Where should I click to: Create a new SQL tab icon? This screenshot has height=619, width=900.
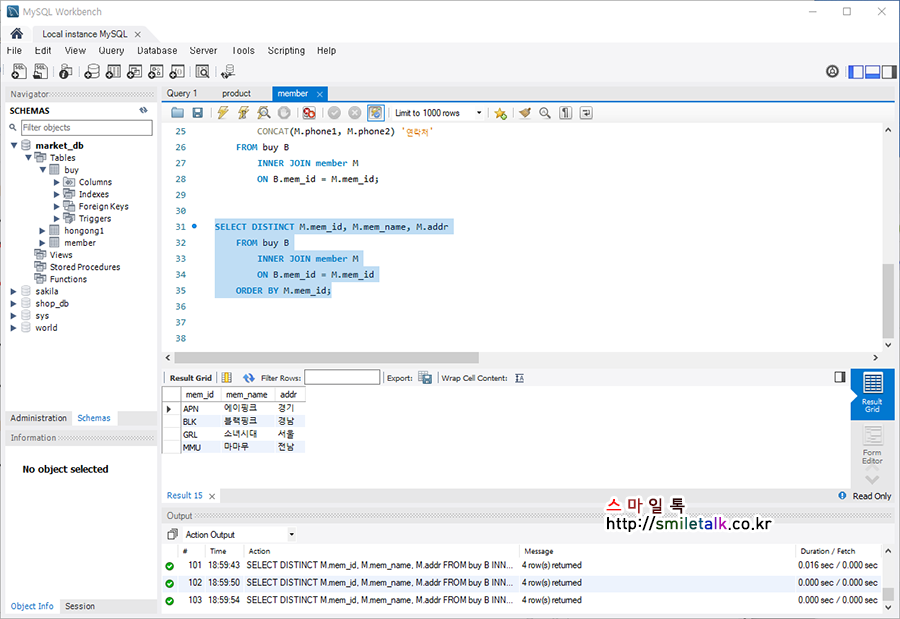click(x=19, y=71)
